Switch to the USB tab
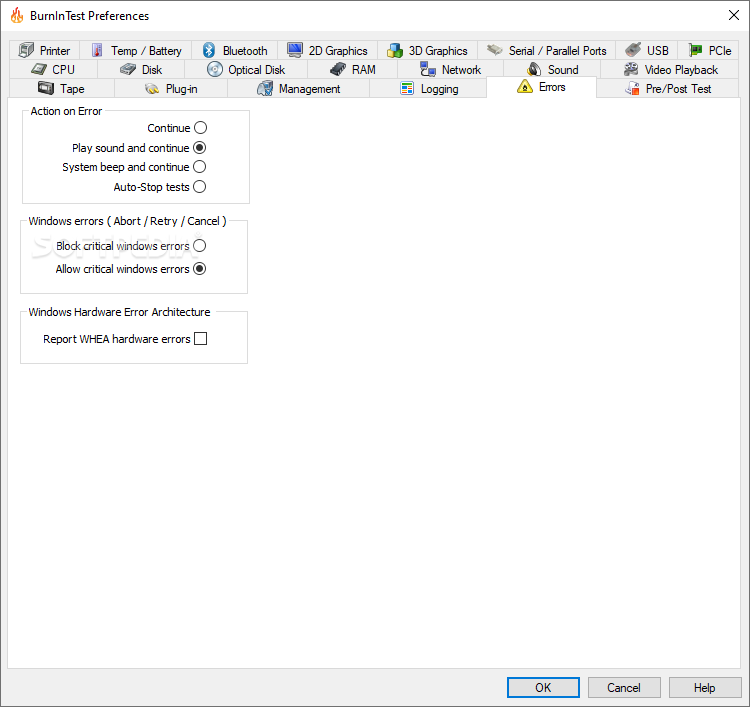This screenshot has width=750, height=707. [x=646, y=50]
